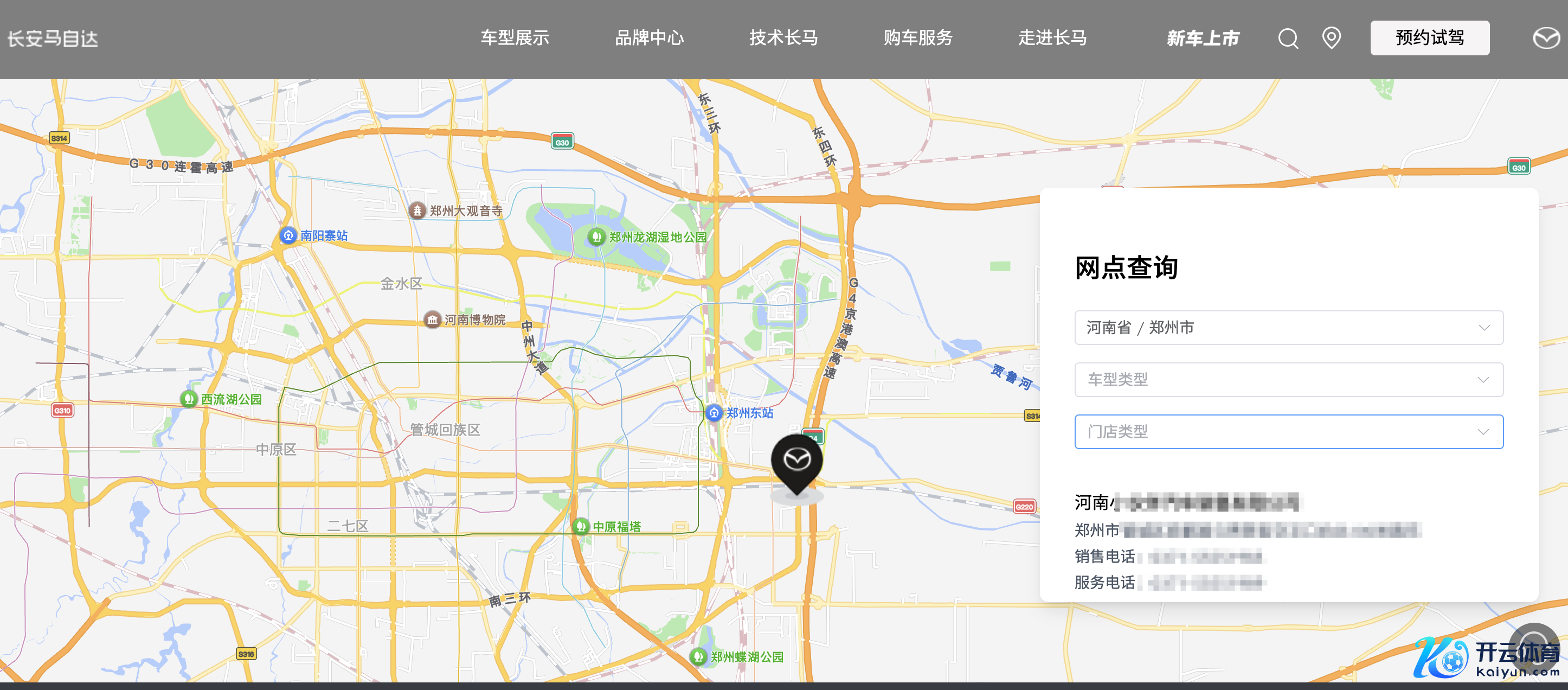The height and width of the screenshot is (690, 1568).
Task: Click the 新车上市 link
Action: 1203,38
